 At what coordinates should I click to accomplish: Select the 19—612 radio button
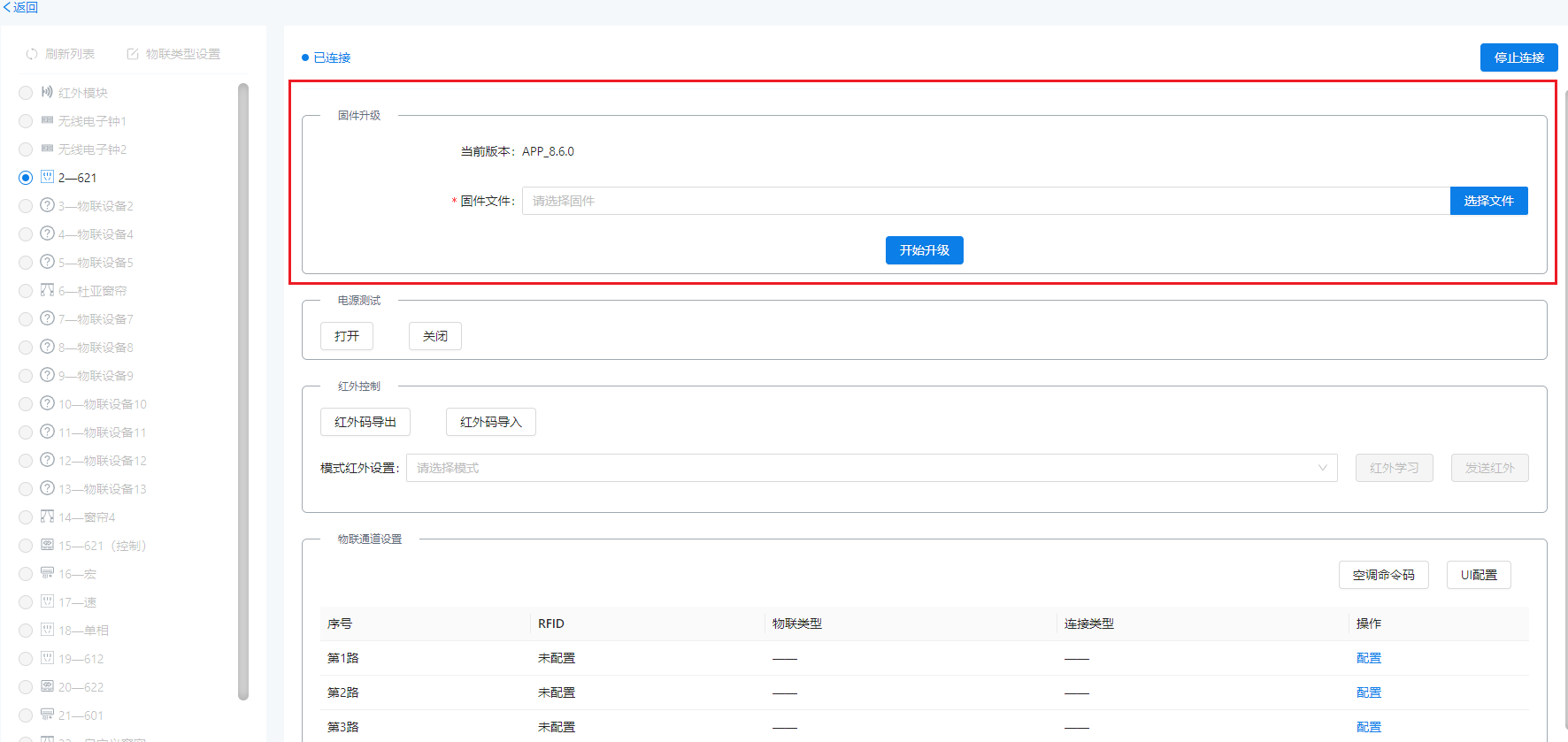(x=26, y=659)
